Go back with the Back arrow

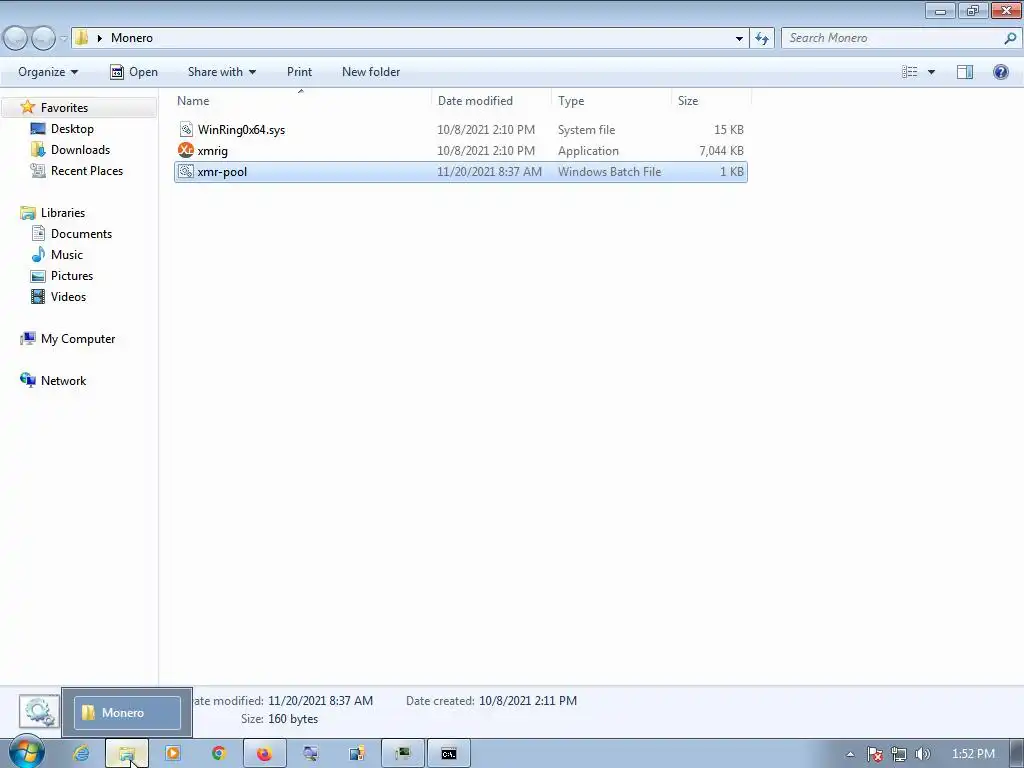pyautogui.click(x=16, y=39)
